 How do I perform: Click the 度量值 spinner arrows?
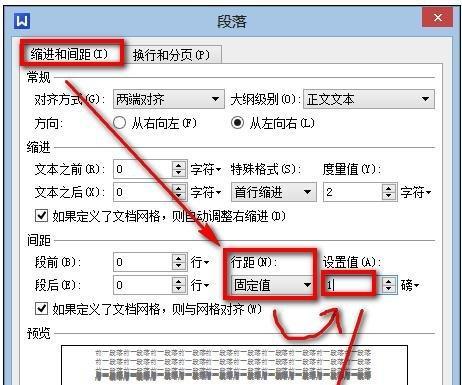pyautogui.click(x=389, y=192)
